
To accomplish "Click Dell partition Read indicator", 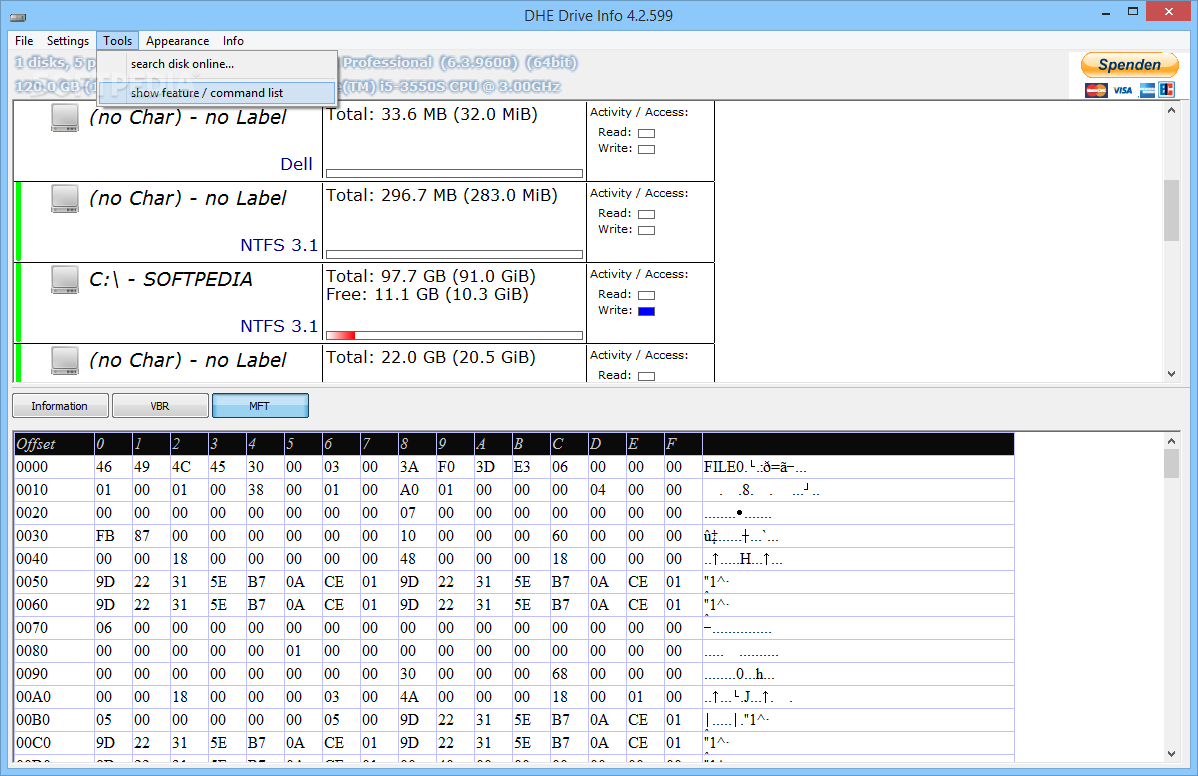I will [646, 133].
